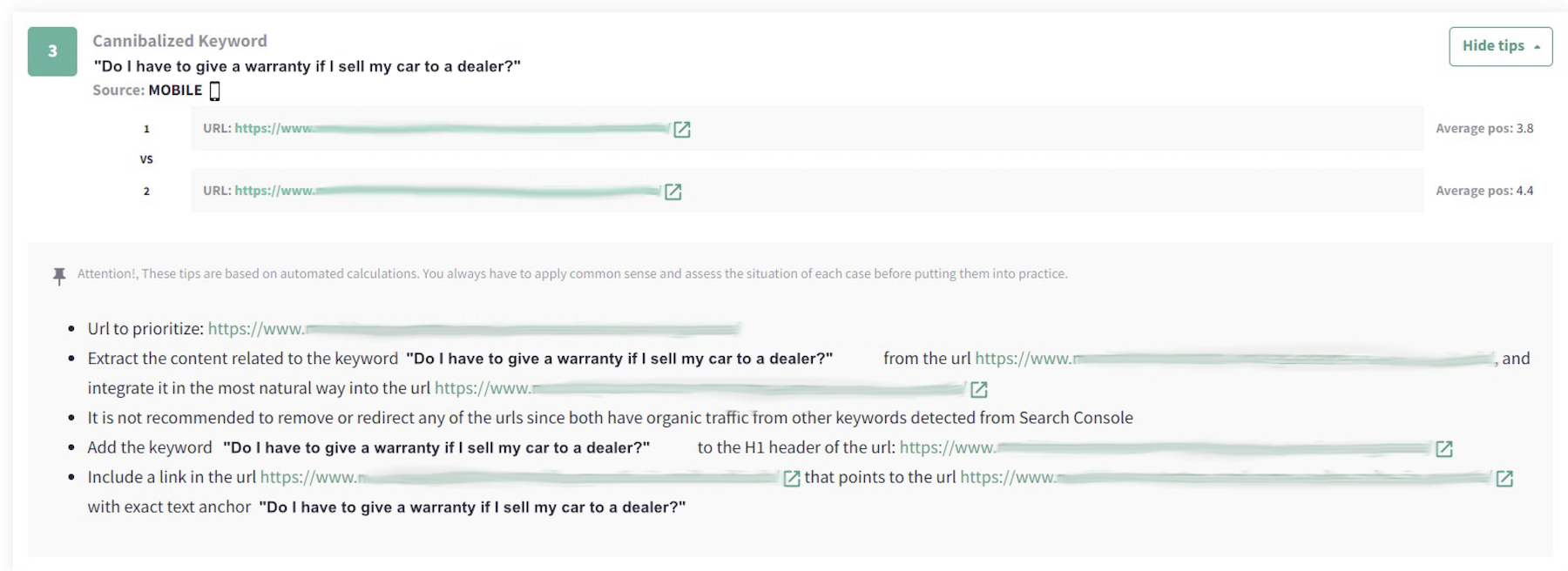Screen dimensions: 1568x571
Task: Open URL 1 via its external link icon
Action: [683, 129]
